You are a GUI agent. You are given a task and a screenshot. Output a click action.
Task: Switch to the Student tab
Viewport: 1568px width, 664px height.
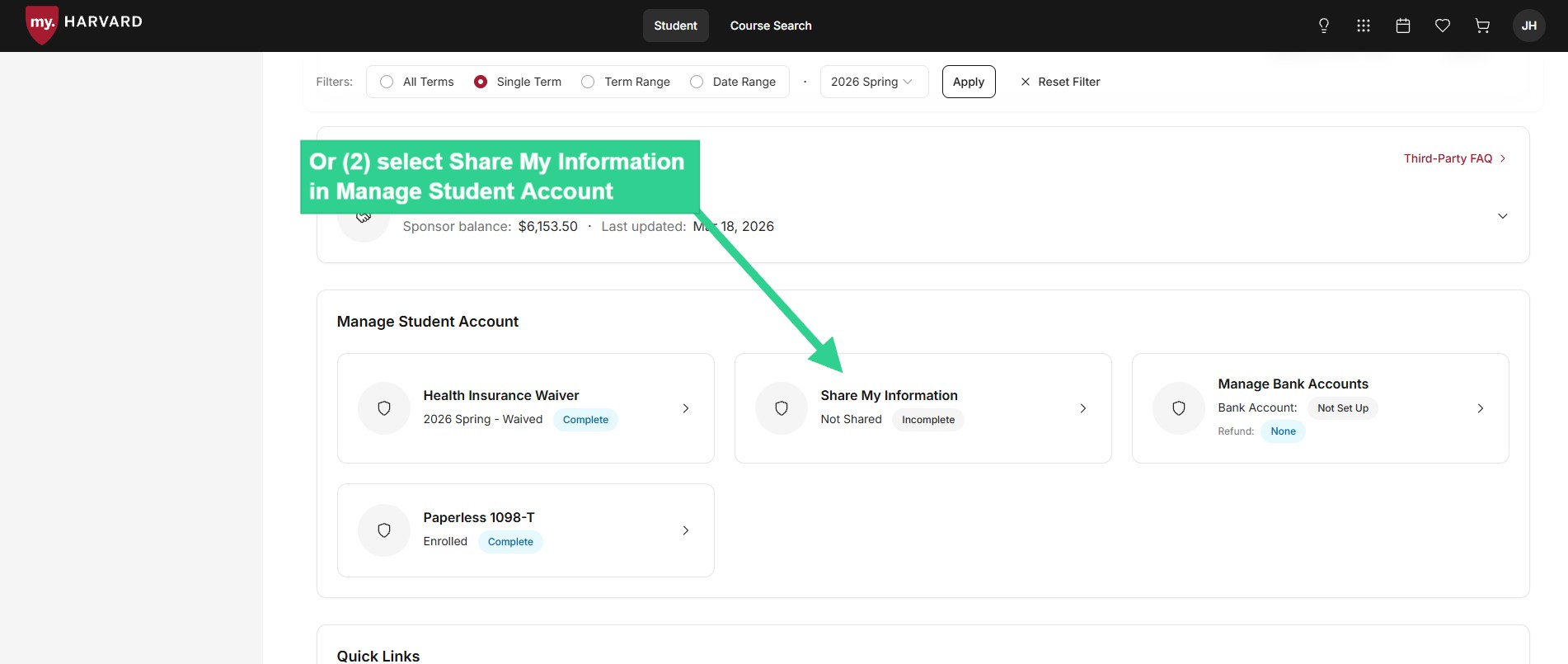pyautogui.click(x=676, y=26)
